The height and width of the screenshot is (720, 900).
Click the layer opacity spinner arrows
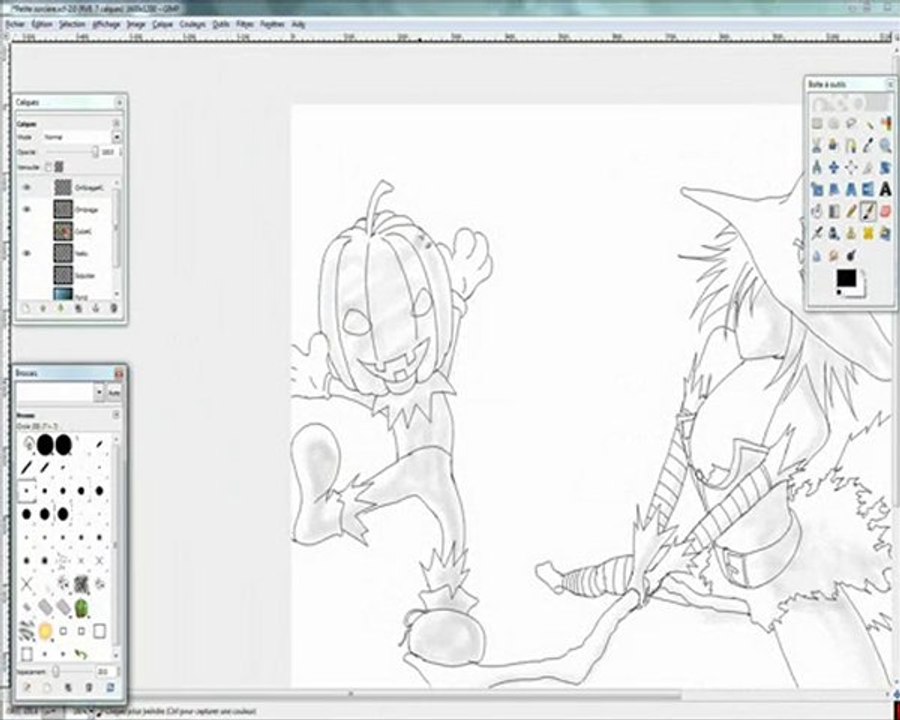click(x=120, y=152)
